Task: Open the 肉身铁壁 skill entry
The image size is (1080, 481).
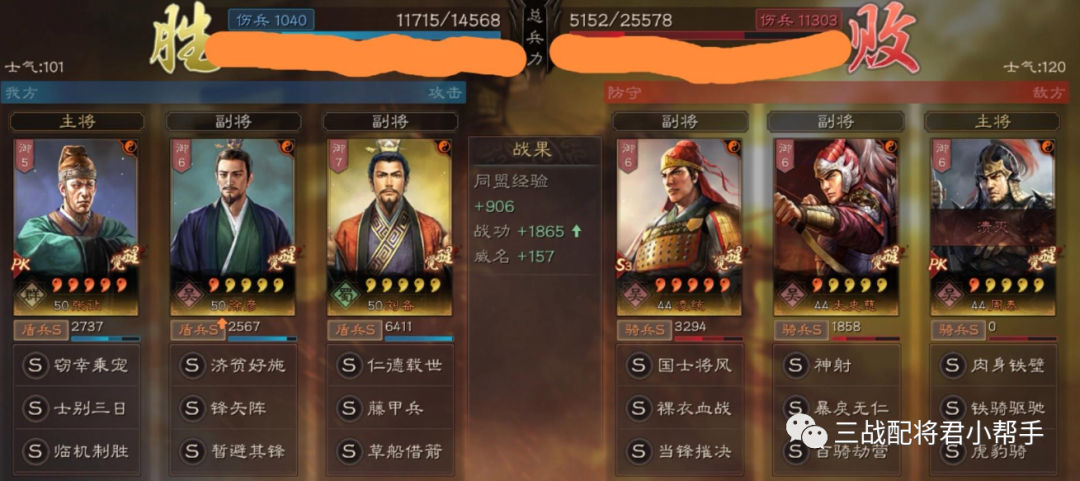Action: pos(993,365)
